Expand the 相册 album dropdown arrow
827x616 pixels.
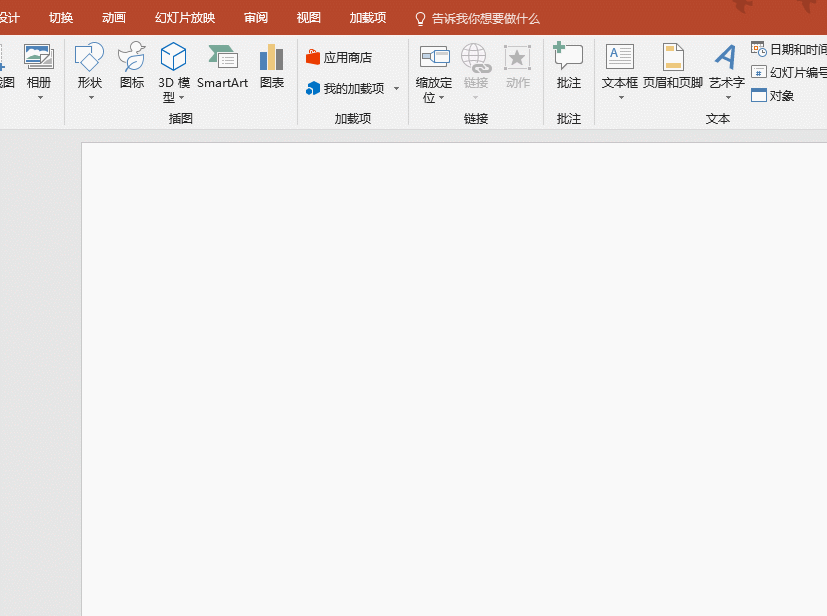click(39, 98)
